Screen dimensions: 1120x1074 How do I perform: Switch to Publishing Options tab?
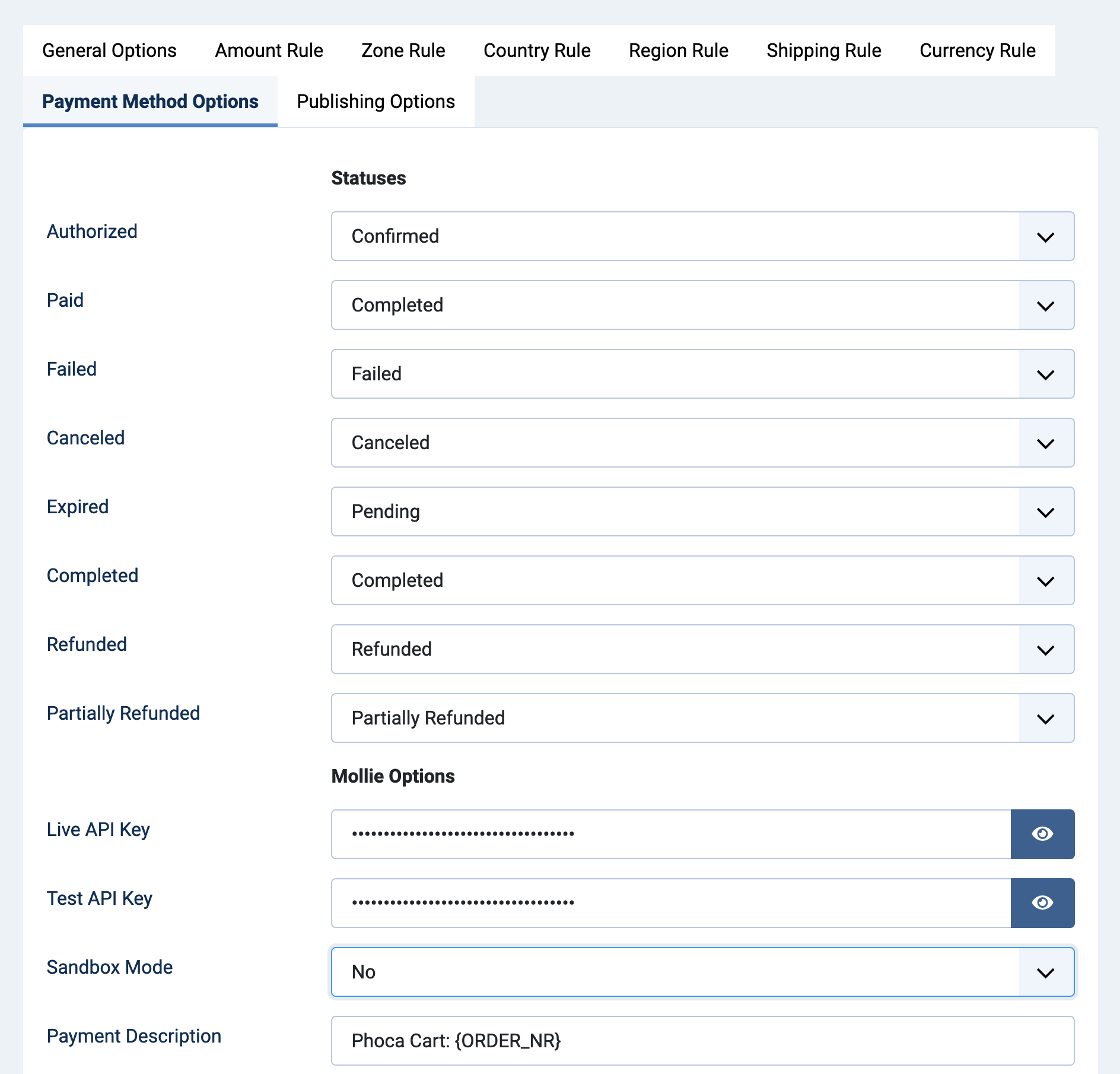tap(376, 101)
